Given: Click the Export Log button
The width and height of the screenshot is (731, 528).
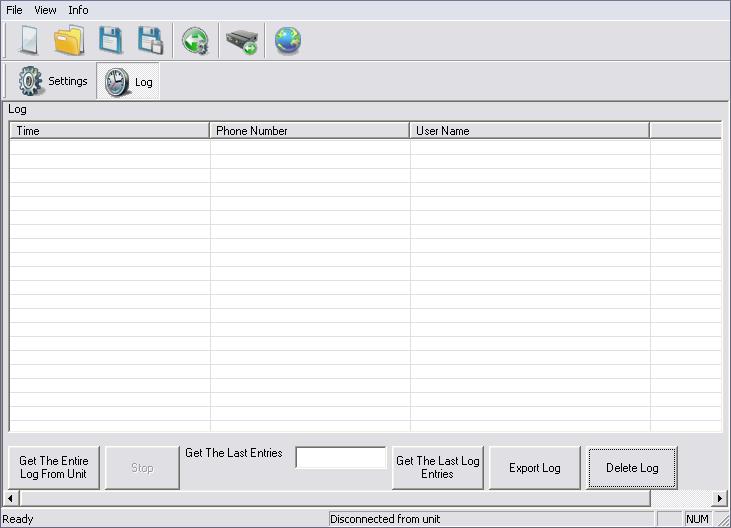Looking at the screenshot, I should (x=534, y=468).
